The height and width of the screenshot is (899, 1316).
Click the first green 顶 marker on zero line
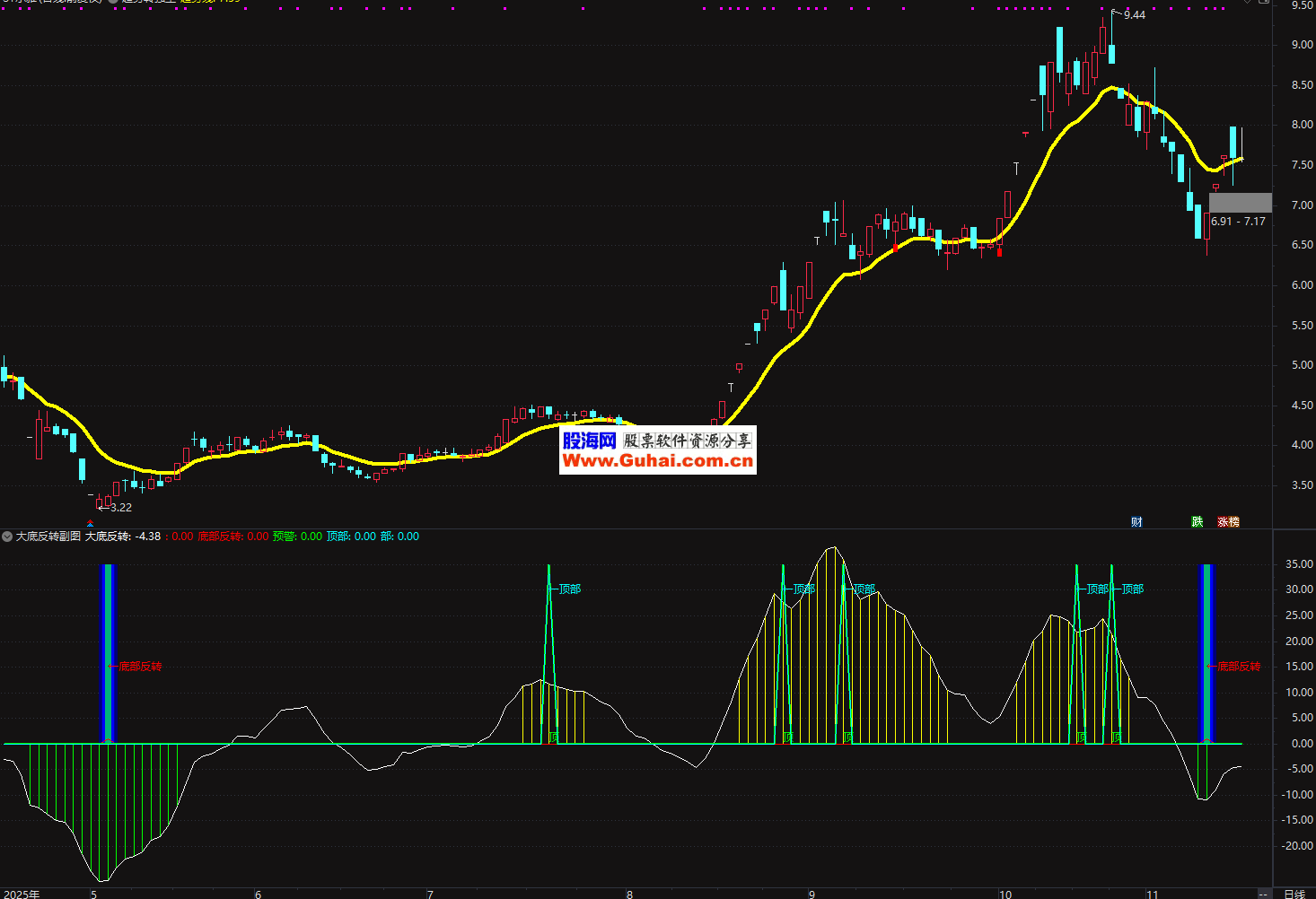(554, 737)
